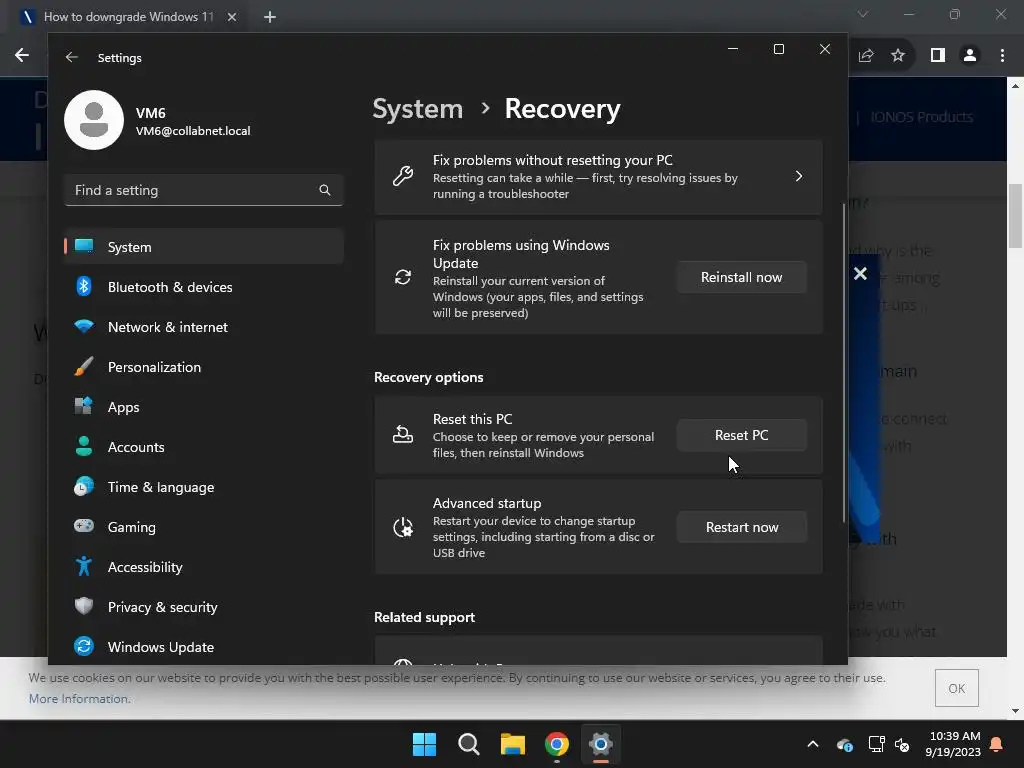Click OK on the cookie banner
This screenshot has height=768, width=1024.
coord(957,688)
